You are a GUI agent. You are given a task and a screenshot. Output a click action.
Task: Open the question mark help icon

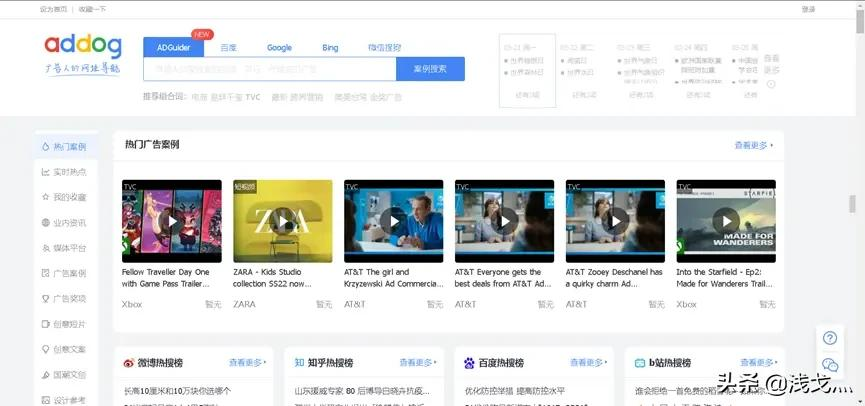tap(830, 338)
